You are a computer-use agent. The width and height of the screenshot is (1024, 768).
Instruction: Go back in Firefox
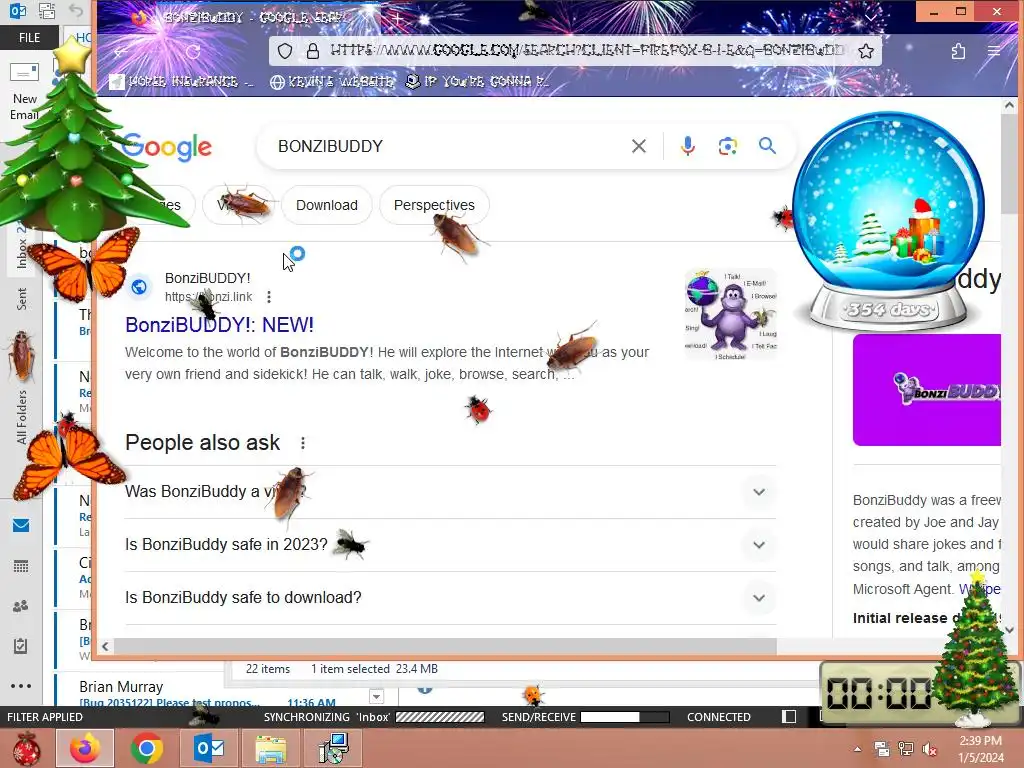[x=121, y=52]
